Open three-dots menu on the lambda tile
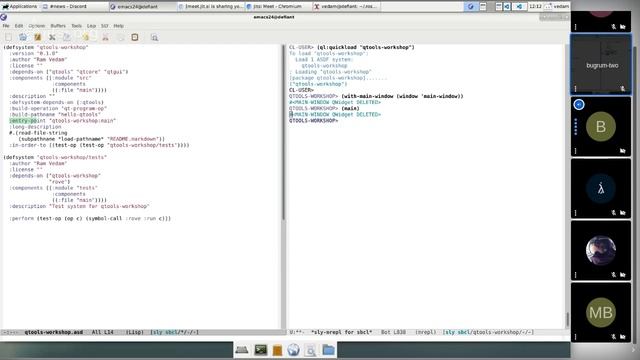 point(576,213)
